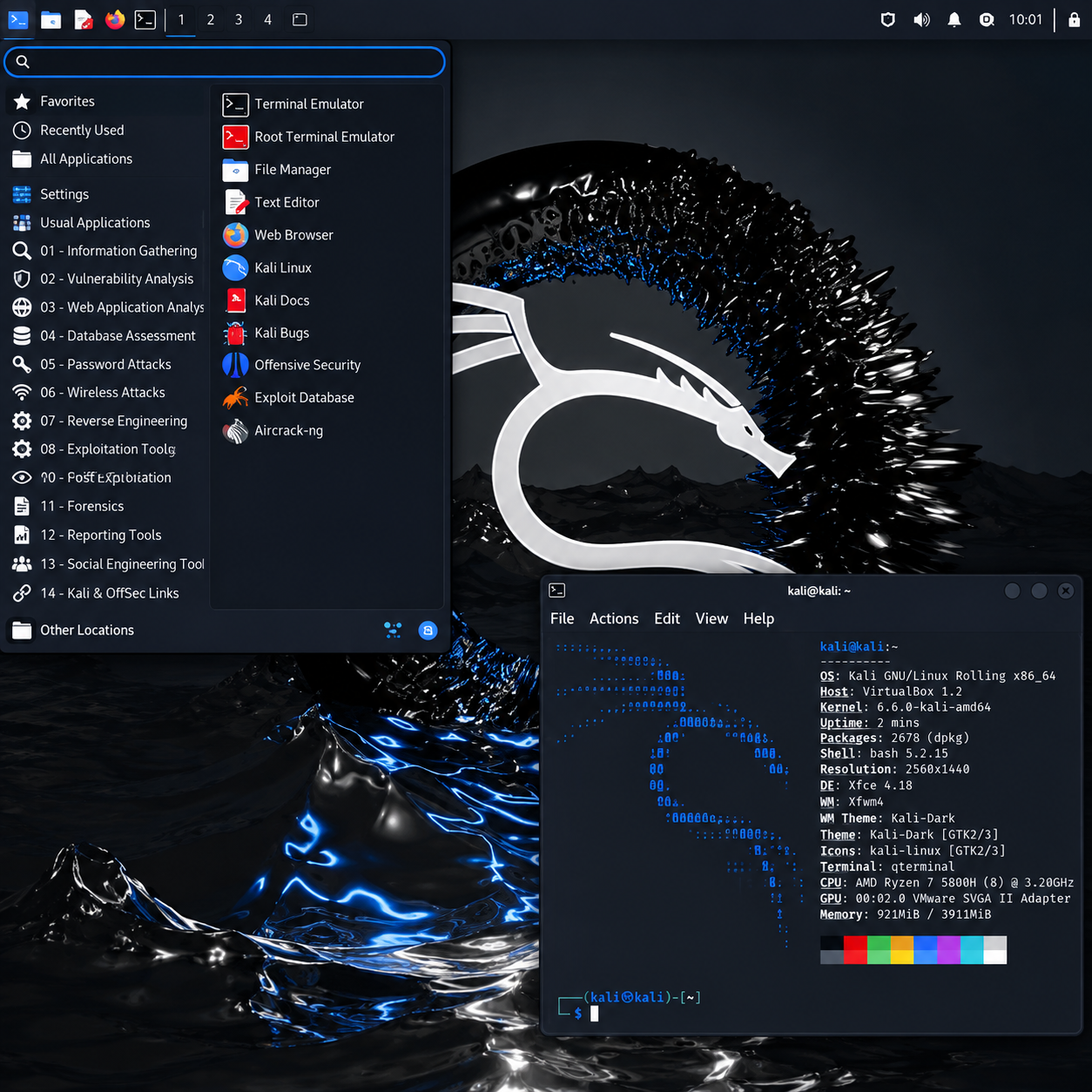Launch Firefox from top panel

(x=115, y=19)
